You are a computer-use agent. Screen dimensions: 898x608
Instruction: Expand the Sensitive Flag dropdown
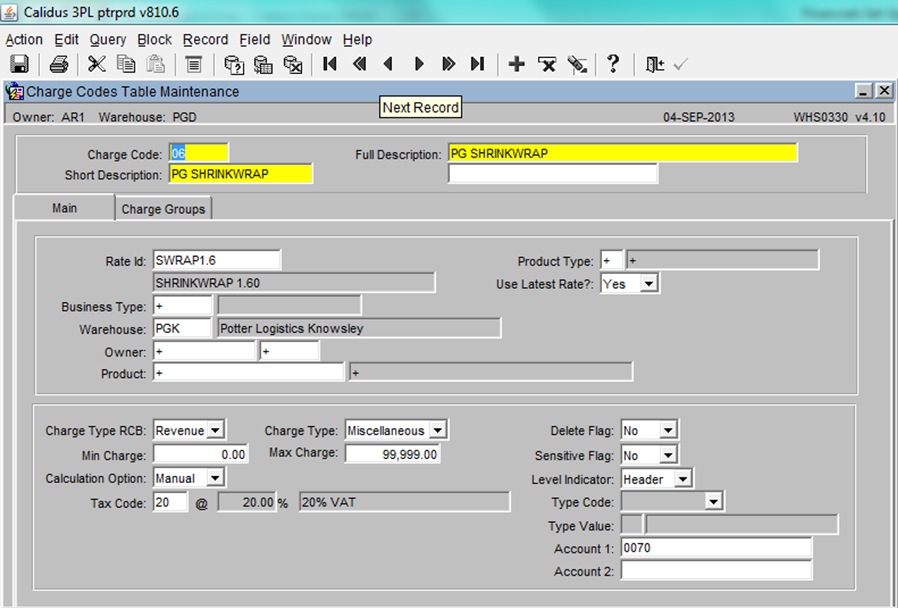tap(668, 455)
